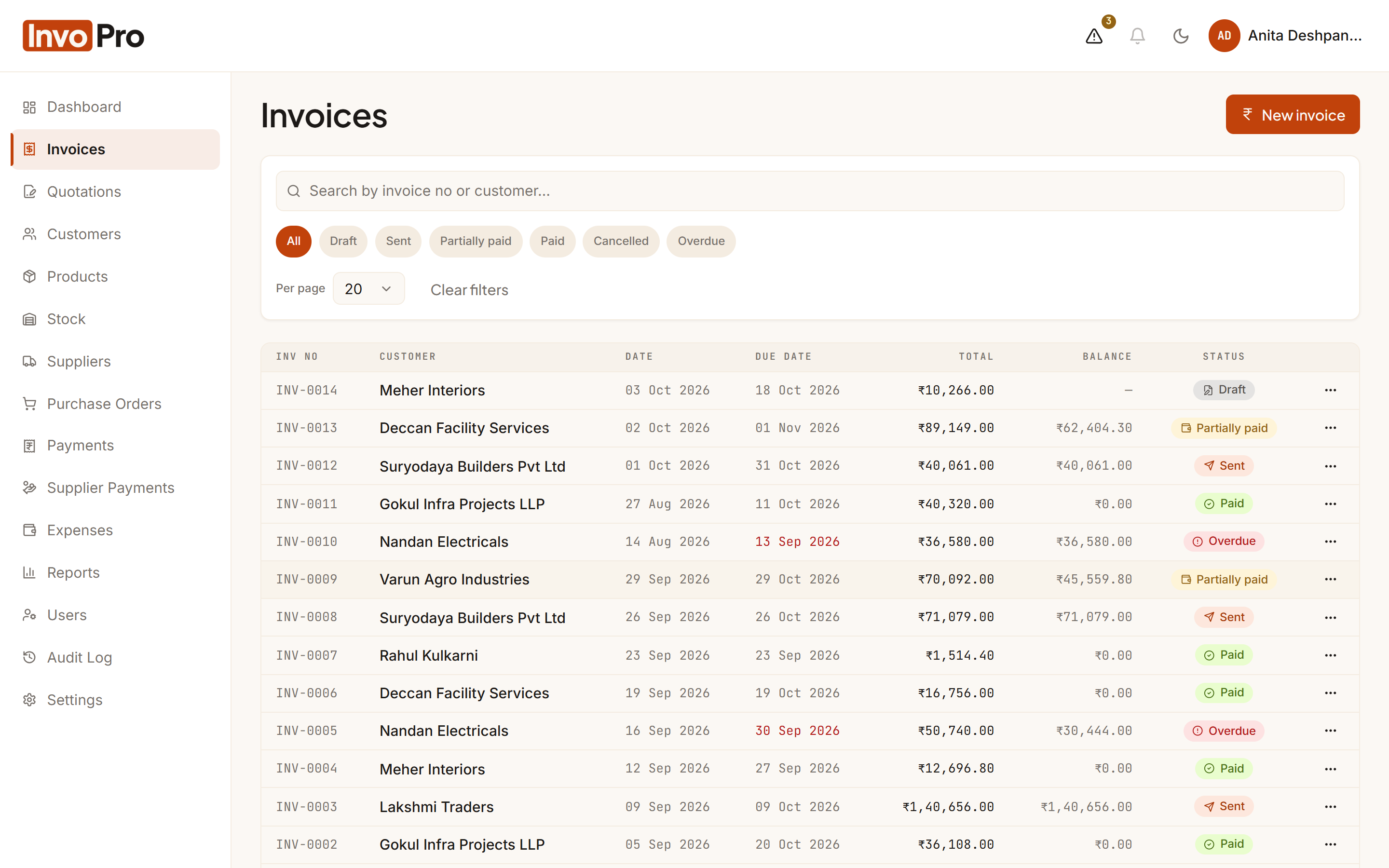Click Partially paid badge on INV-0013
Image resolution: width=1389 pixels, height=868 pixels.
[x=1224, y=428]
